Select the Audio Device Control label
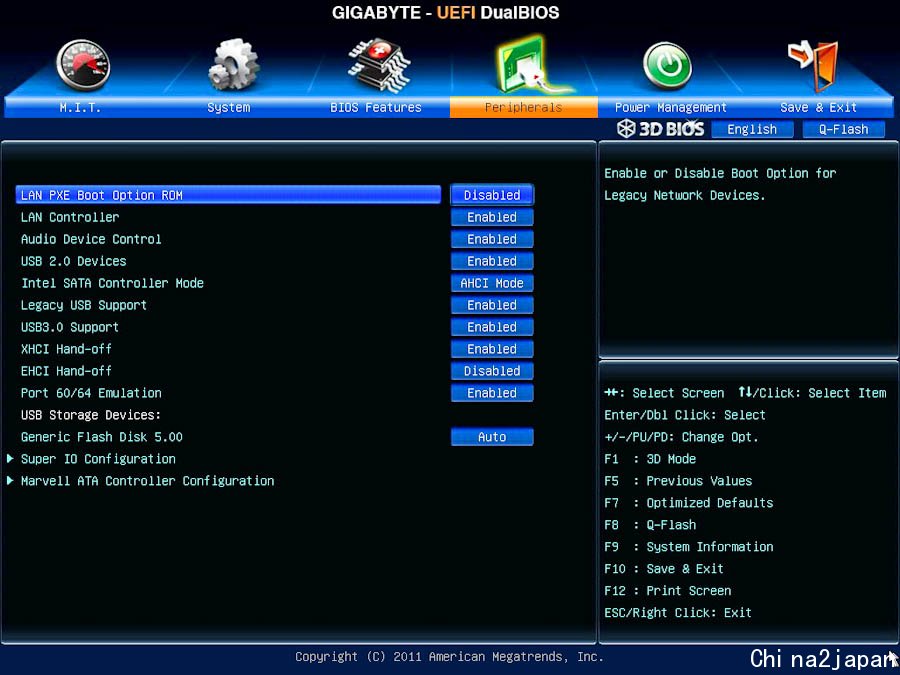900x675 pixels. tap(91, 239)
